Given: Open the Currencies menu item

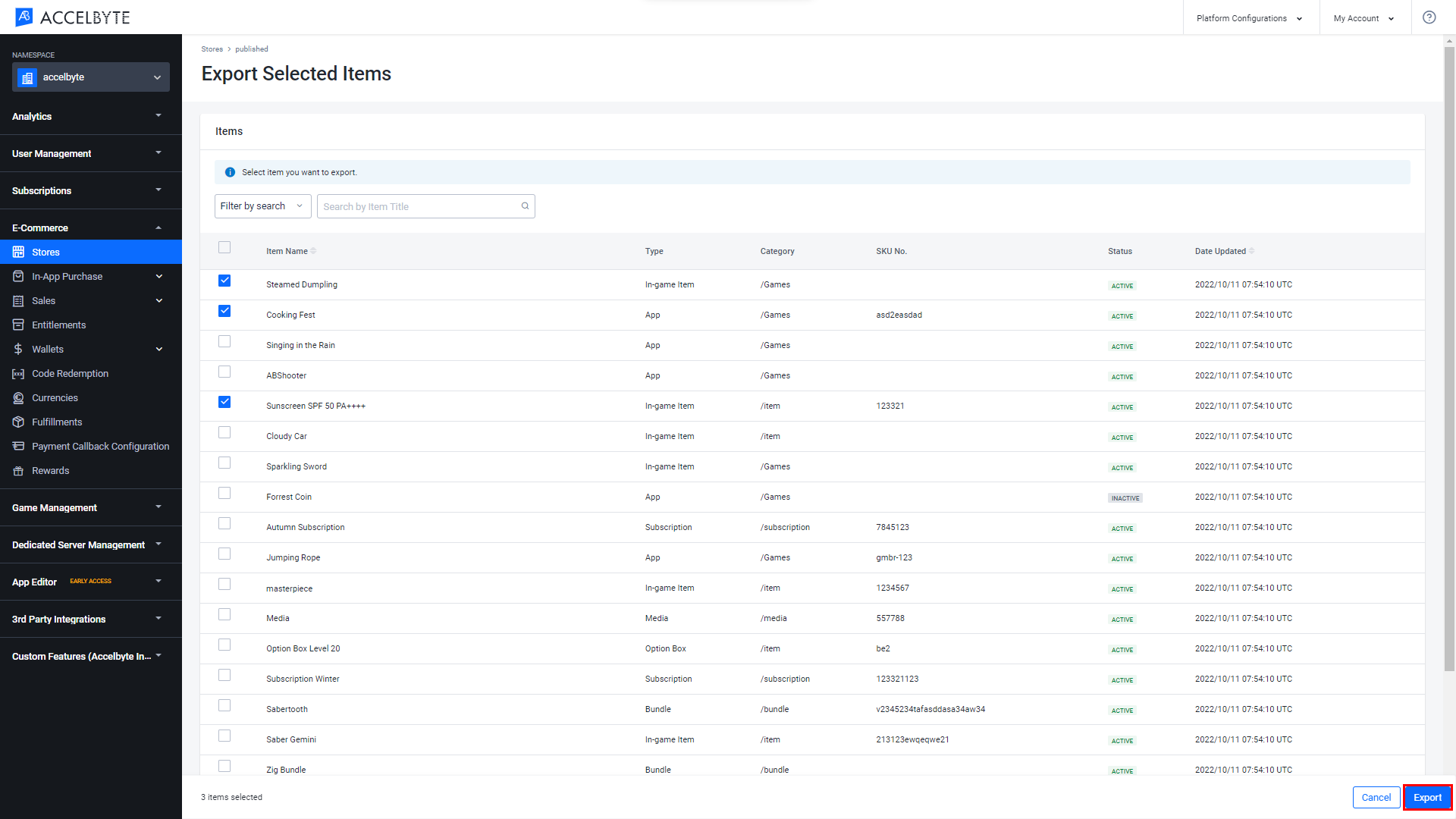Looking at the screenshot, I should [x=91, y=397].
